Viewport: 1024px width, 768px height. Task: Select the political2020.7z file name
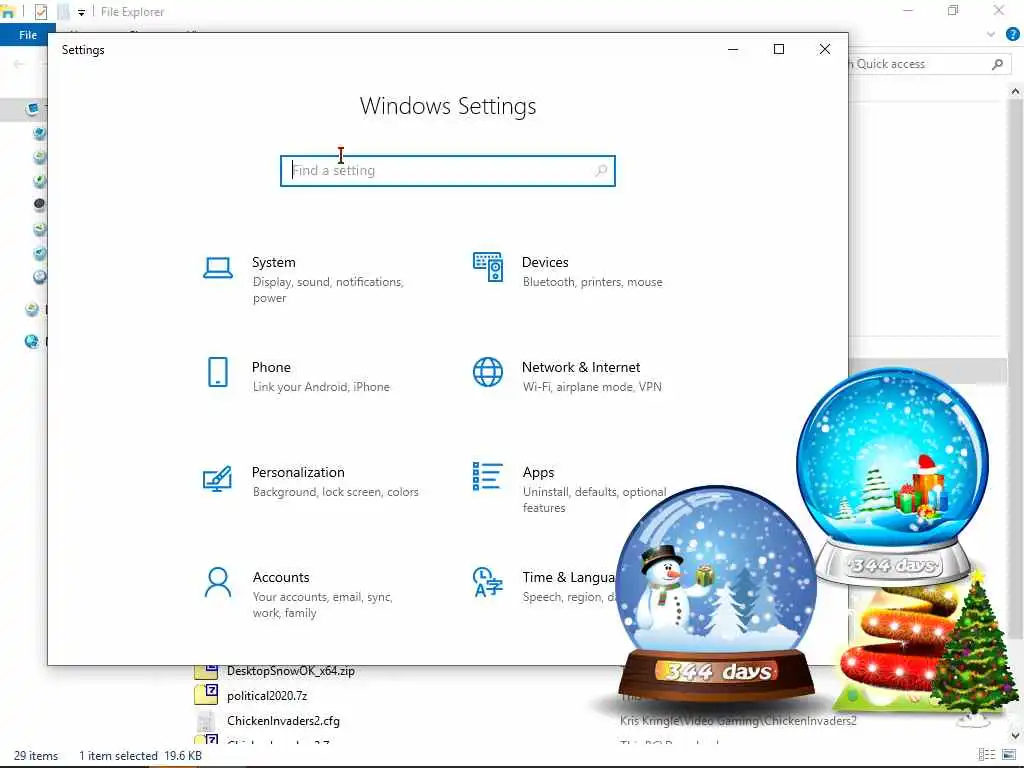pyautogui.click(x=266, y=696)
